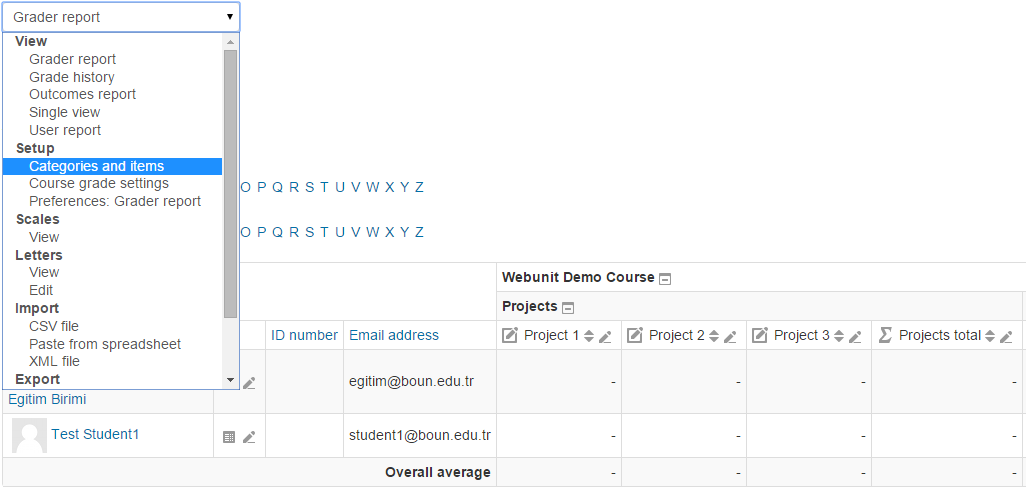Click the Test Student1 avatar picture
Screen dimensions: 1026x489
29,436
